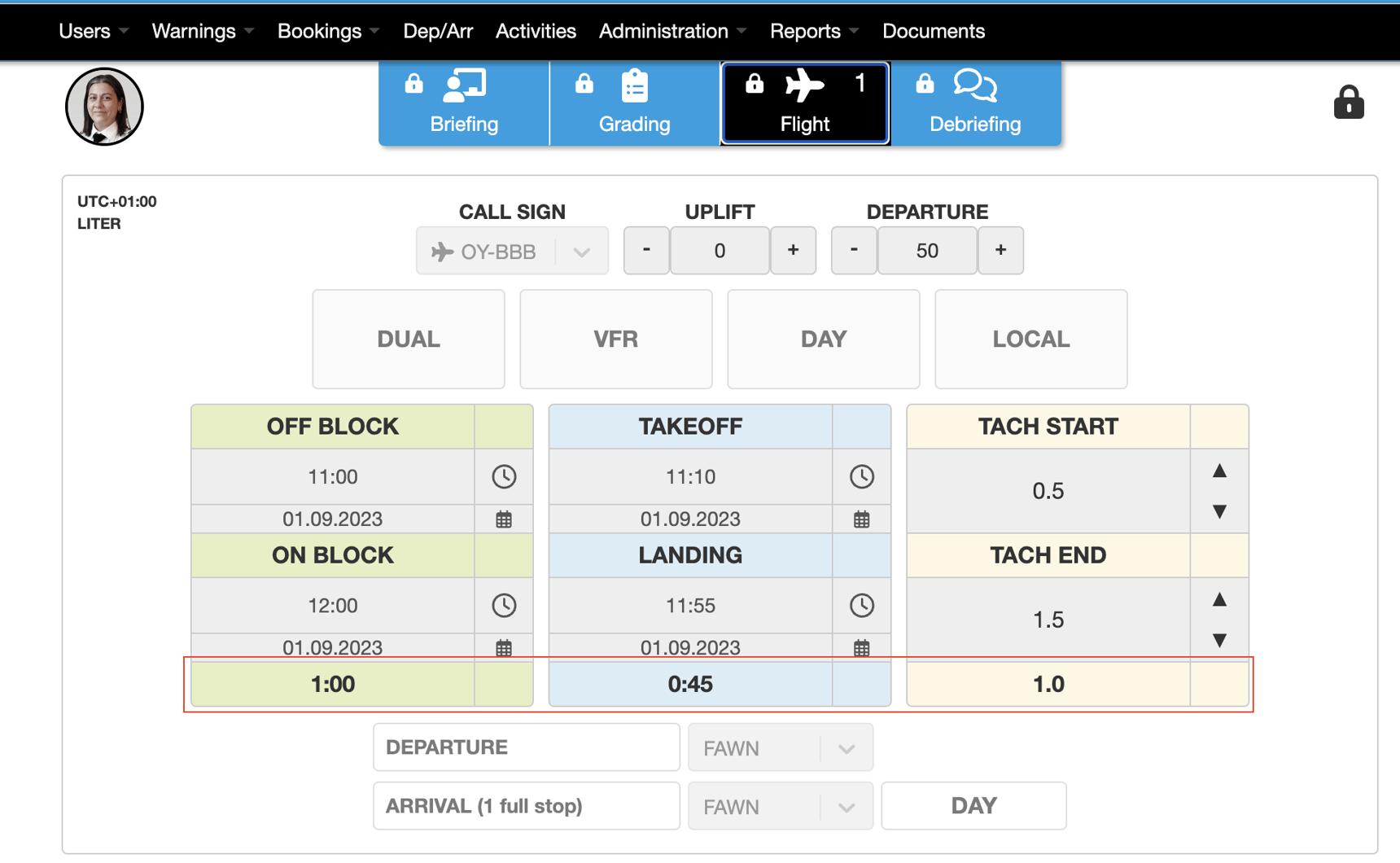Switch to the Debriefing tab
The image size is (1400, 863).
click(x=975, y=104)
